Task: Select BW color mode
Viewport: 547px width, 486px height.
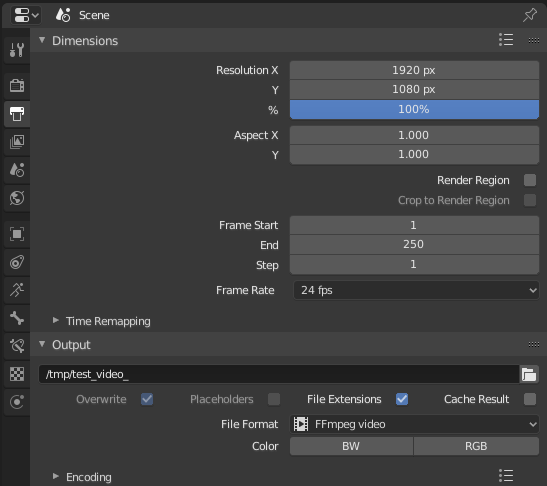Action: coord(351,446)
